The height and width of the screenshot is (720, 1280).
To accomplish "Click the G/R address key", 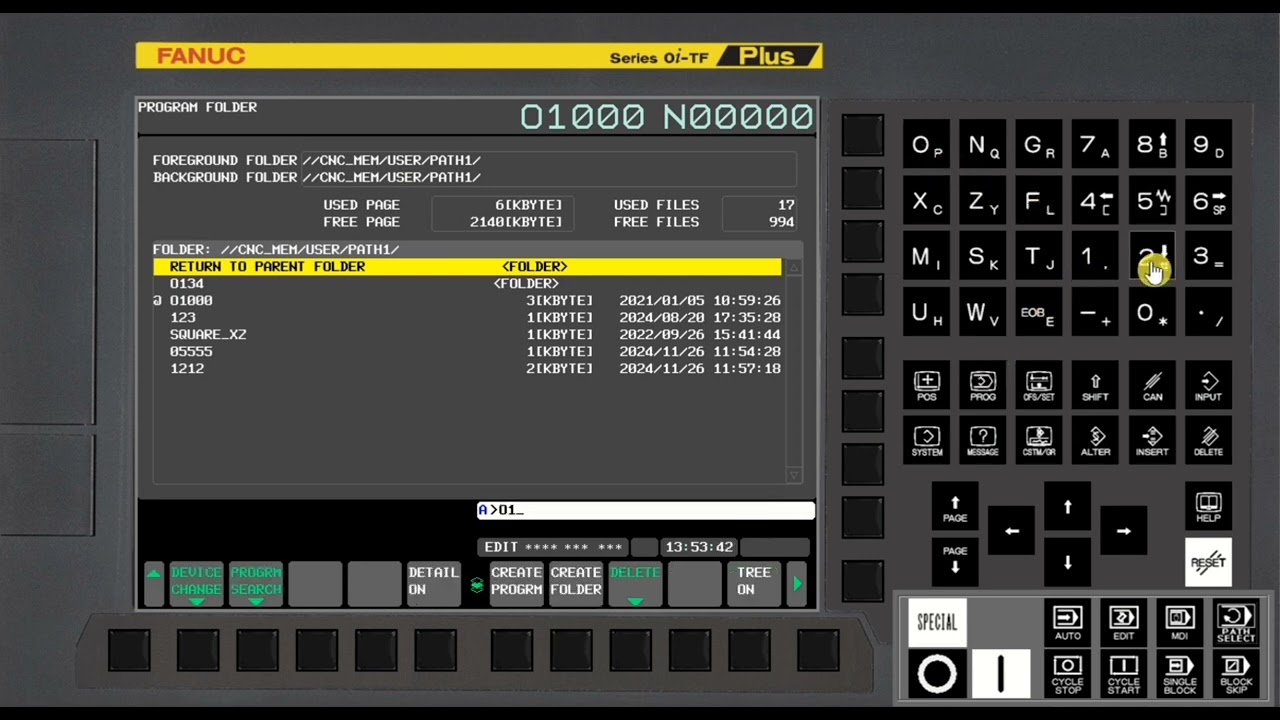I will click(x=1039, y=146).
